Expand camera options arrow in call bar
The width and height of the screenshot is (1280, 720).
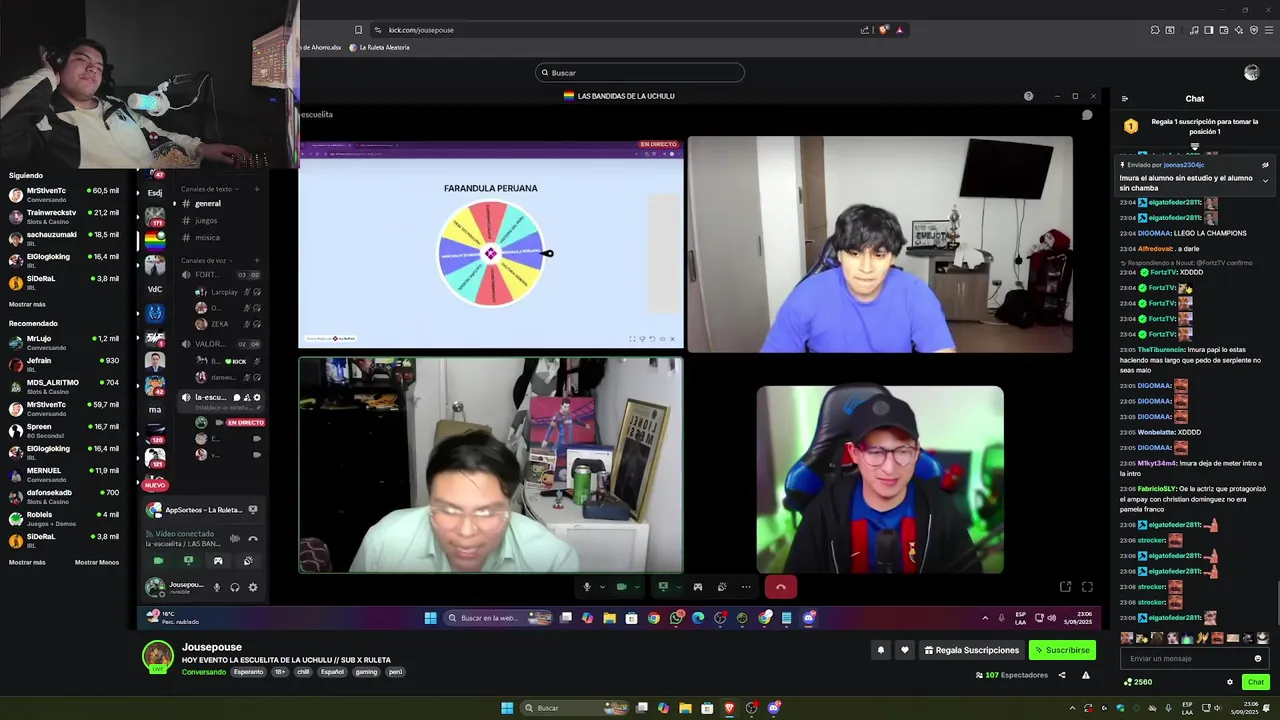(x=638, y=587)
